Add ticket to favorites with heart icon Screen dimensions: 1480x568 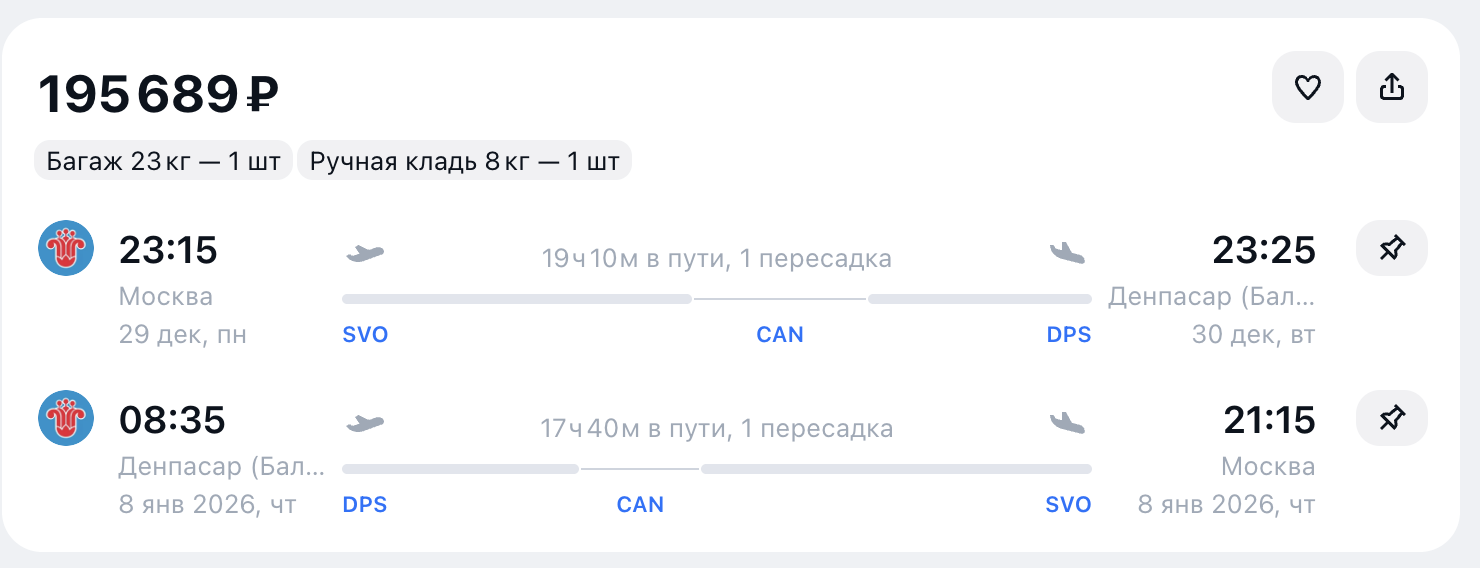coord(1307,88)
